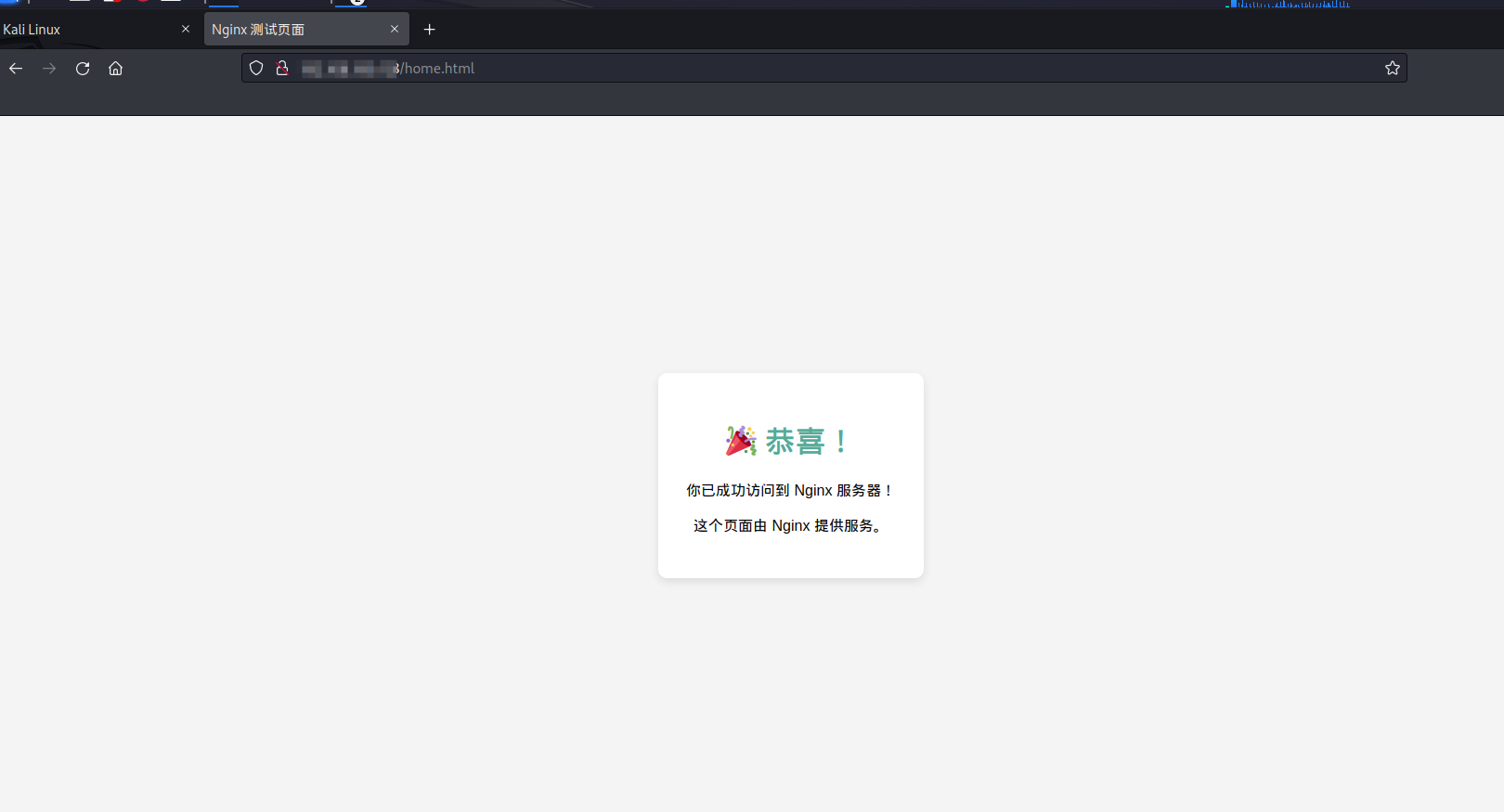1504x812 pixels.
Task: Switch to the Kali Linux tab
Action: 93,30
